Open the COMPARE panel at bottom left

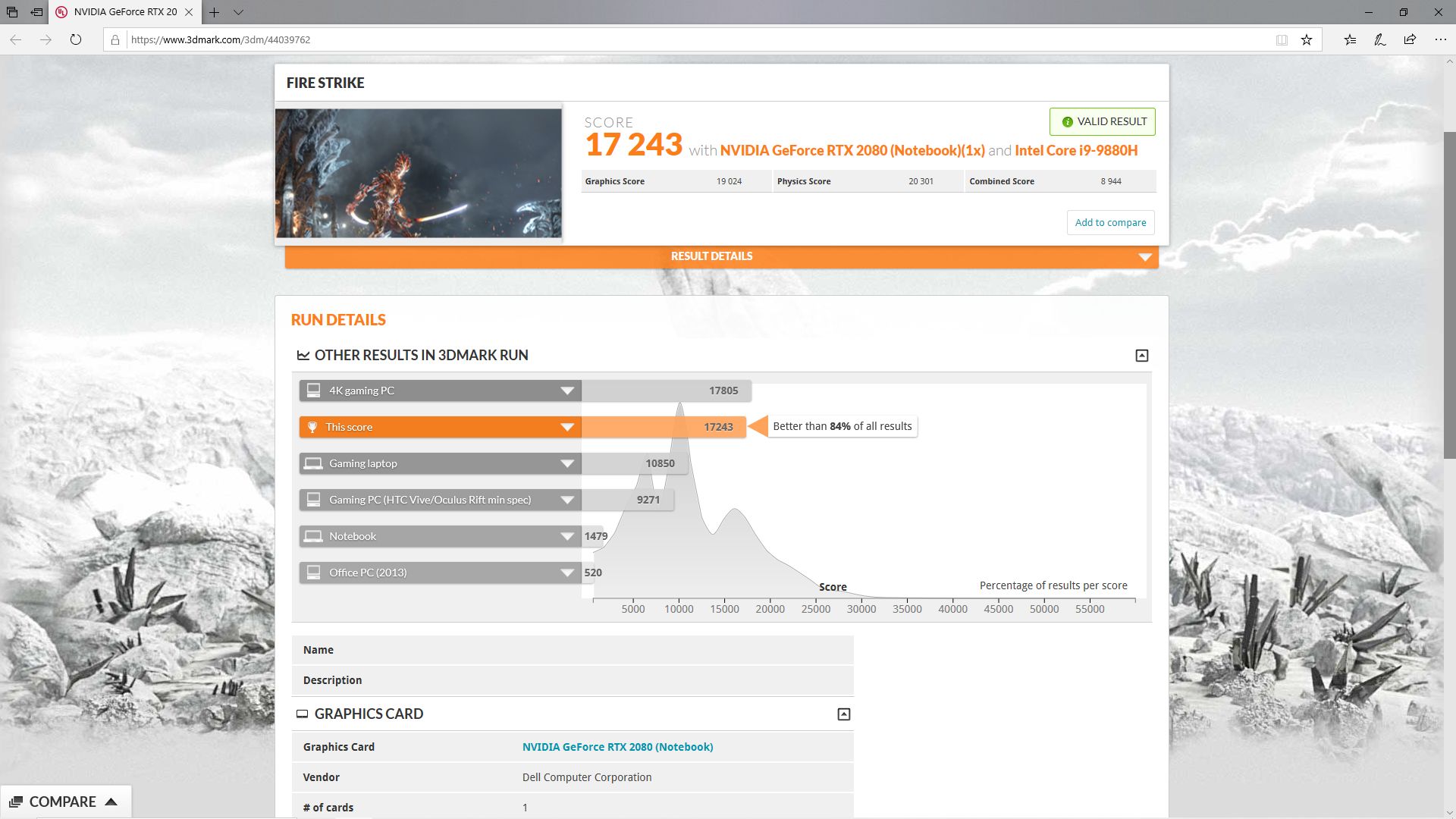coord(65,802)
